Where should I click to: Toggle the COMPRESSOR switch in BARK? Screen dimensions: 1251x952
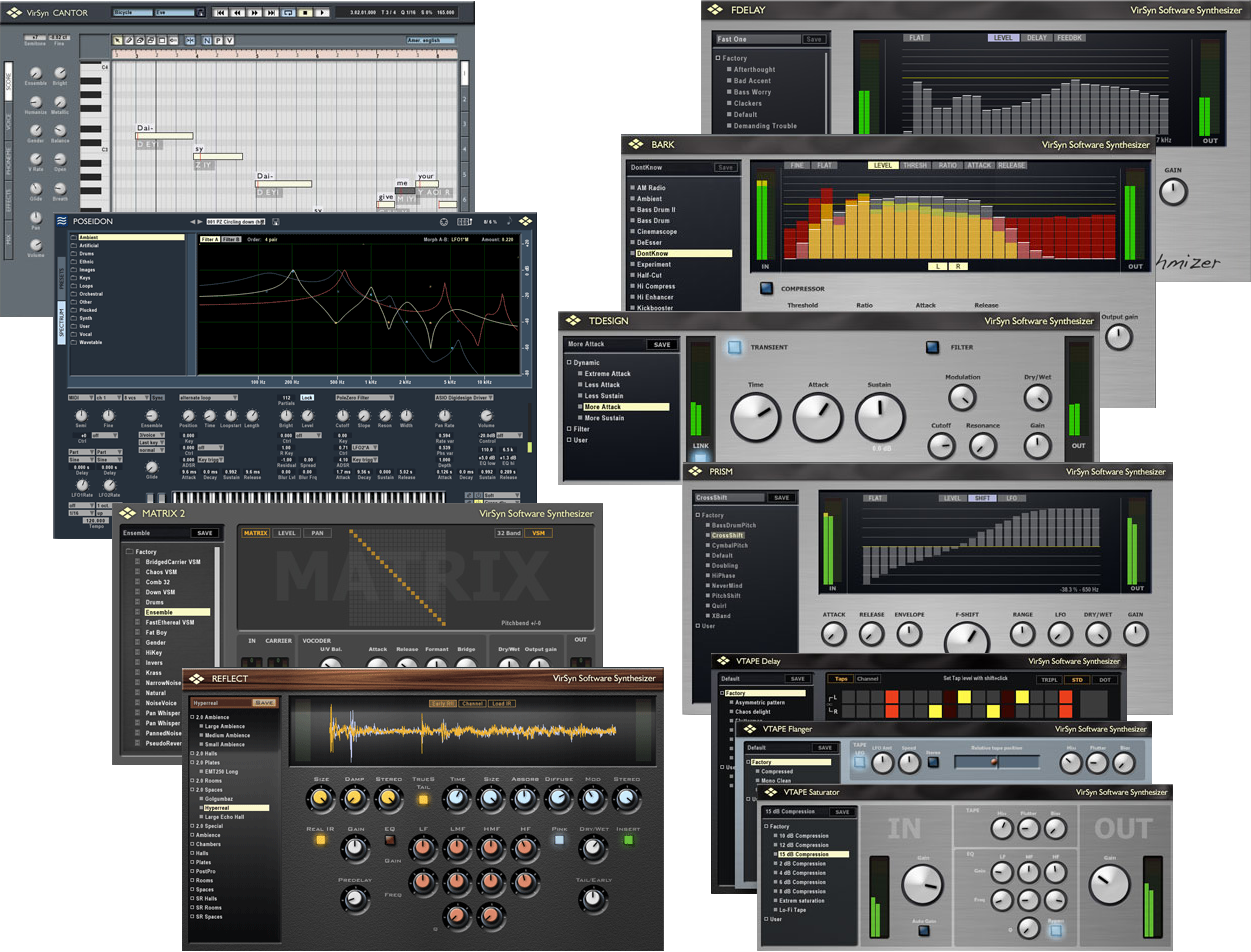click(x=766, y=288)
